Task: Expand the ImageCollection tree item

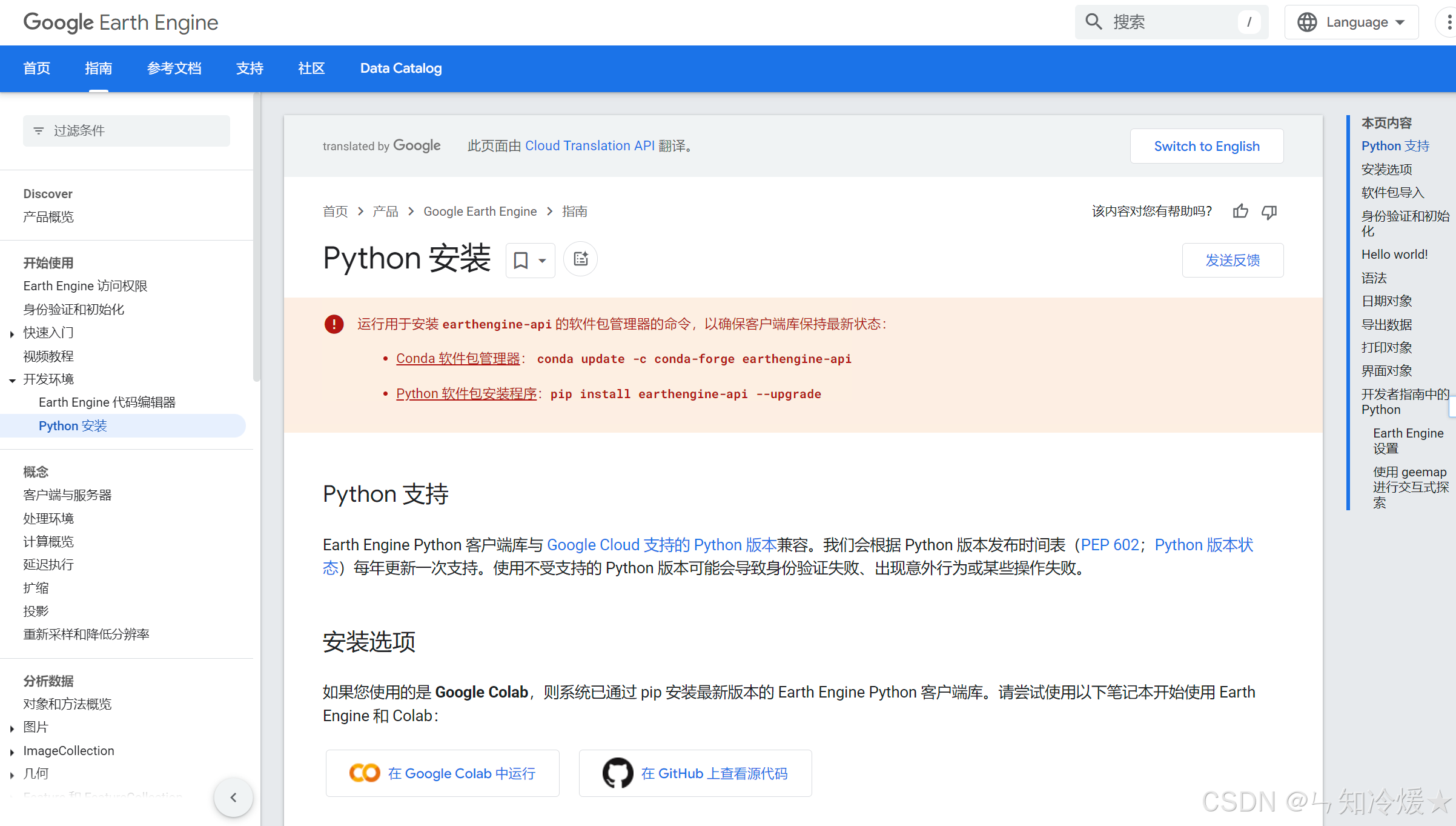Action: [x=12, y=752]
